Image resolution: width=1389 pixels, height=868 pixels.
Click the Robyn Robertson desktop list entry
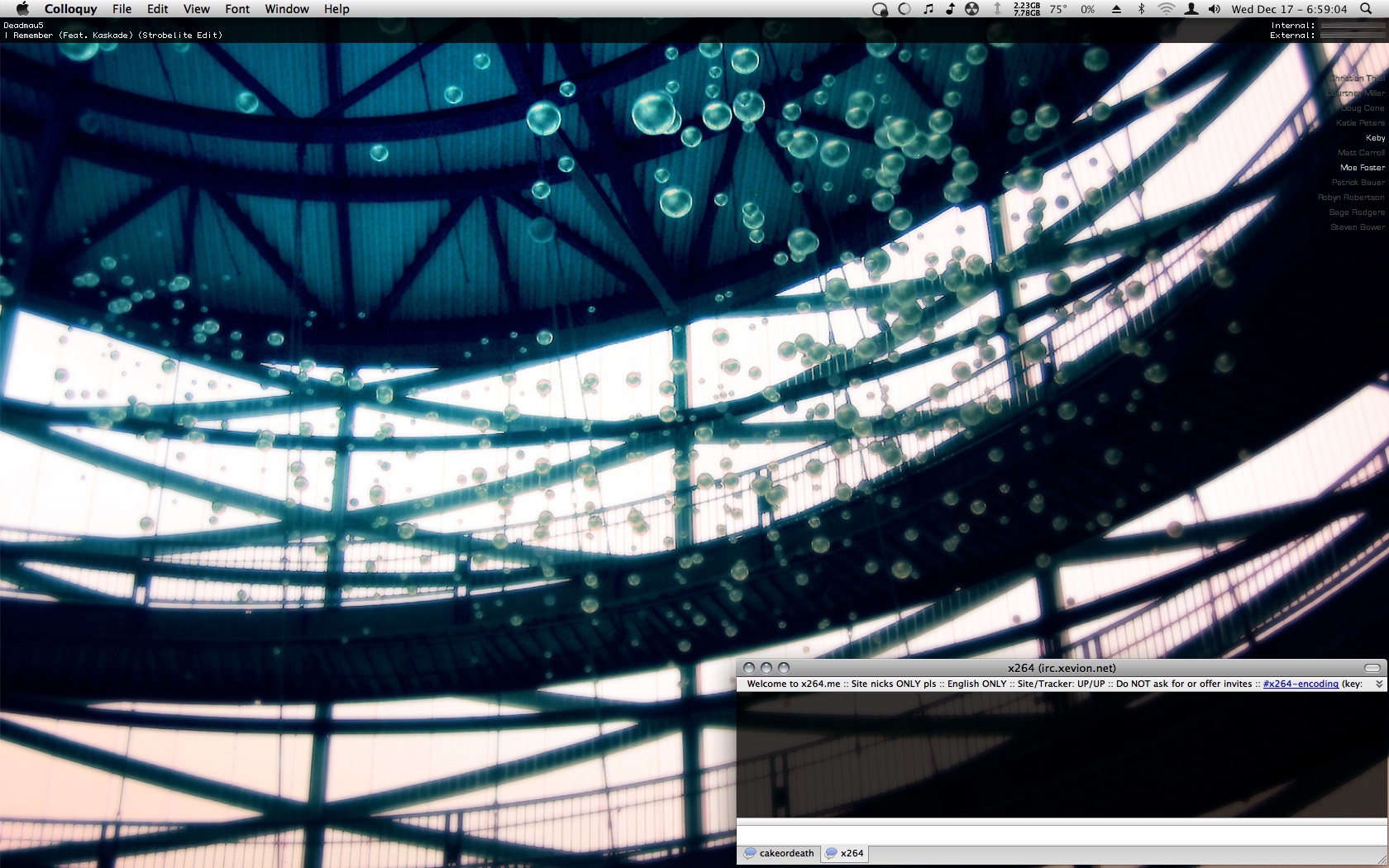coord(1351,198)
